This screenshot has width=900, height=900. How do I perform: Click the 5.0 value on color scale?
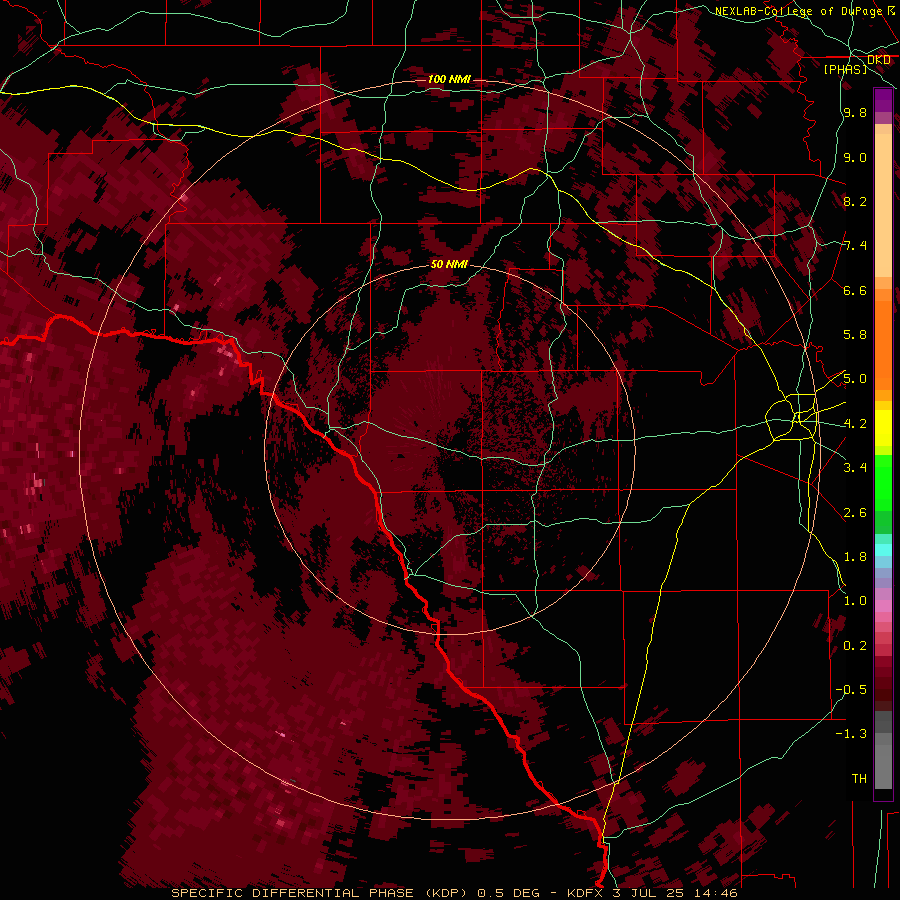855,379
